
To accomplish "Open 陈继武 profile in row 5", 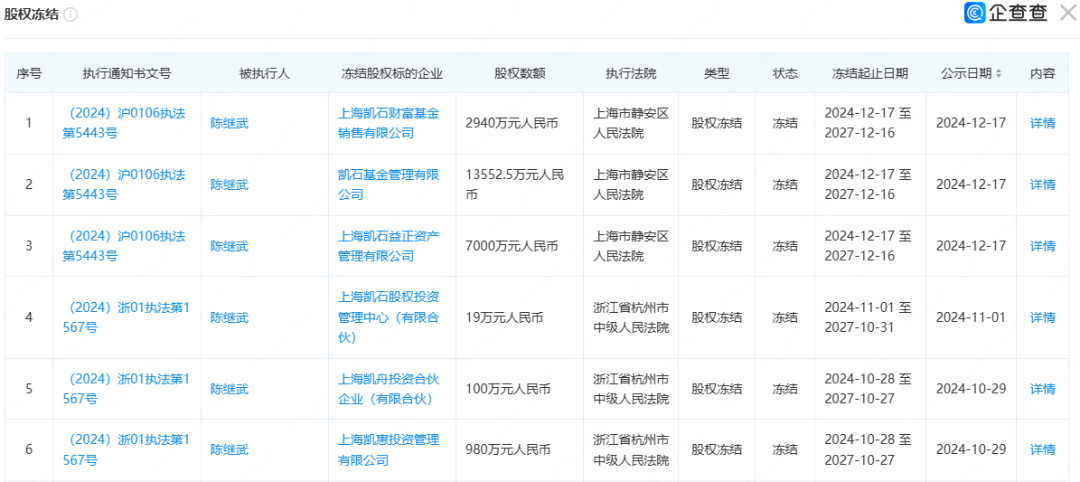I will click(x=229, y=389).
